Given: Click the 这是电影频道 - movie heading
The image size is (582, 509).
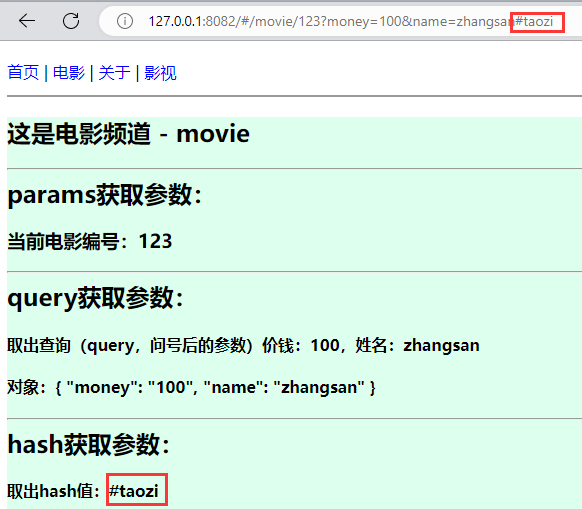Looking at the screenshot, I should [x=128, y=134].
